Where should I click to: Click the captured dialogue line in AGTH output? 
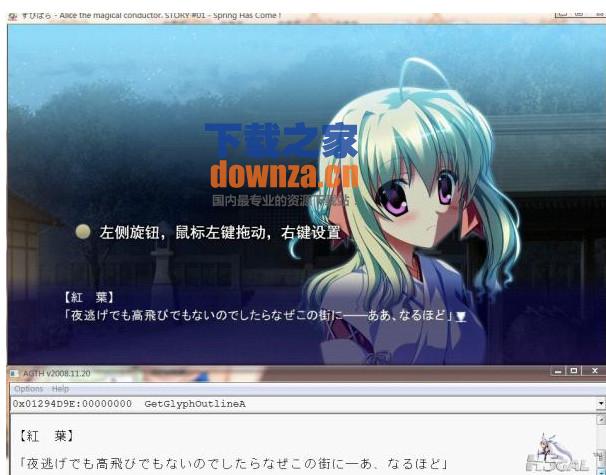tap(233, 463)
